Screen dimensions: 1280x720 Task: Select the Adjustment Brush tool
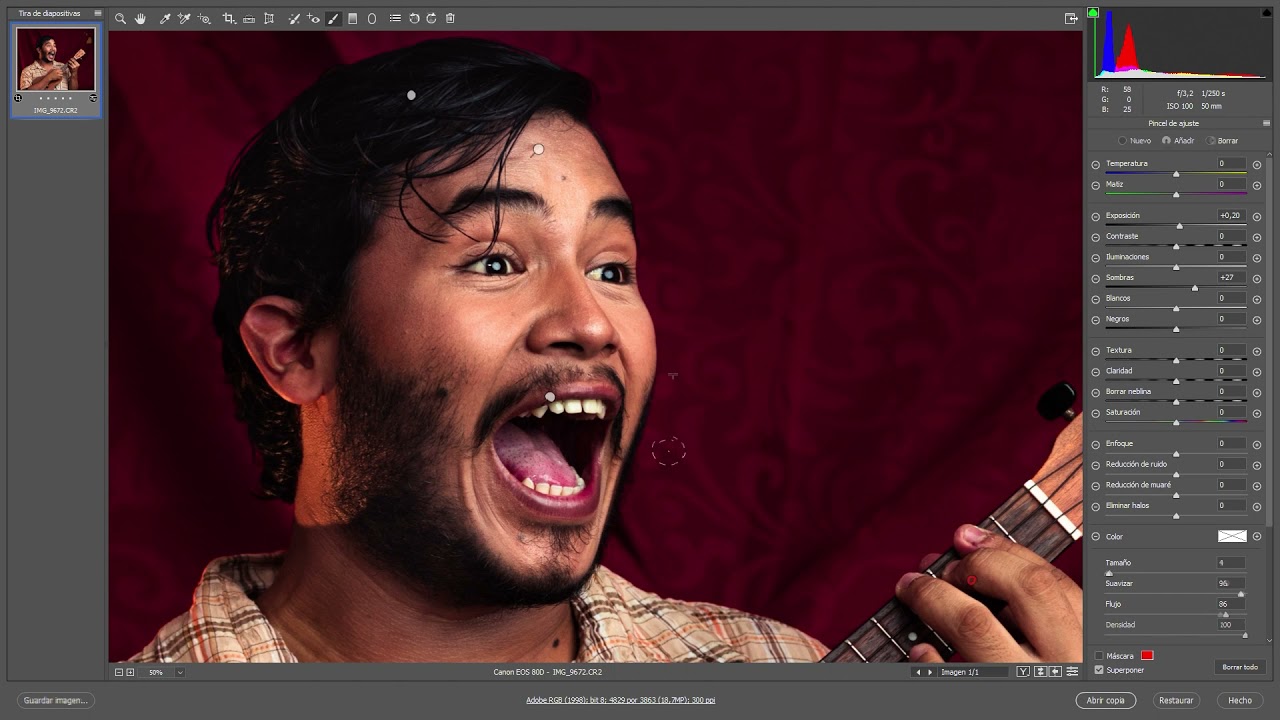tap(333, 18)
